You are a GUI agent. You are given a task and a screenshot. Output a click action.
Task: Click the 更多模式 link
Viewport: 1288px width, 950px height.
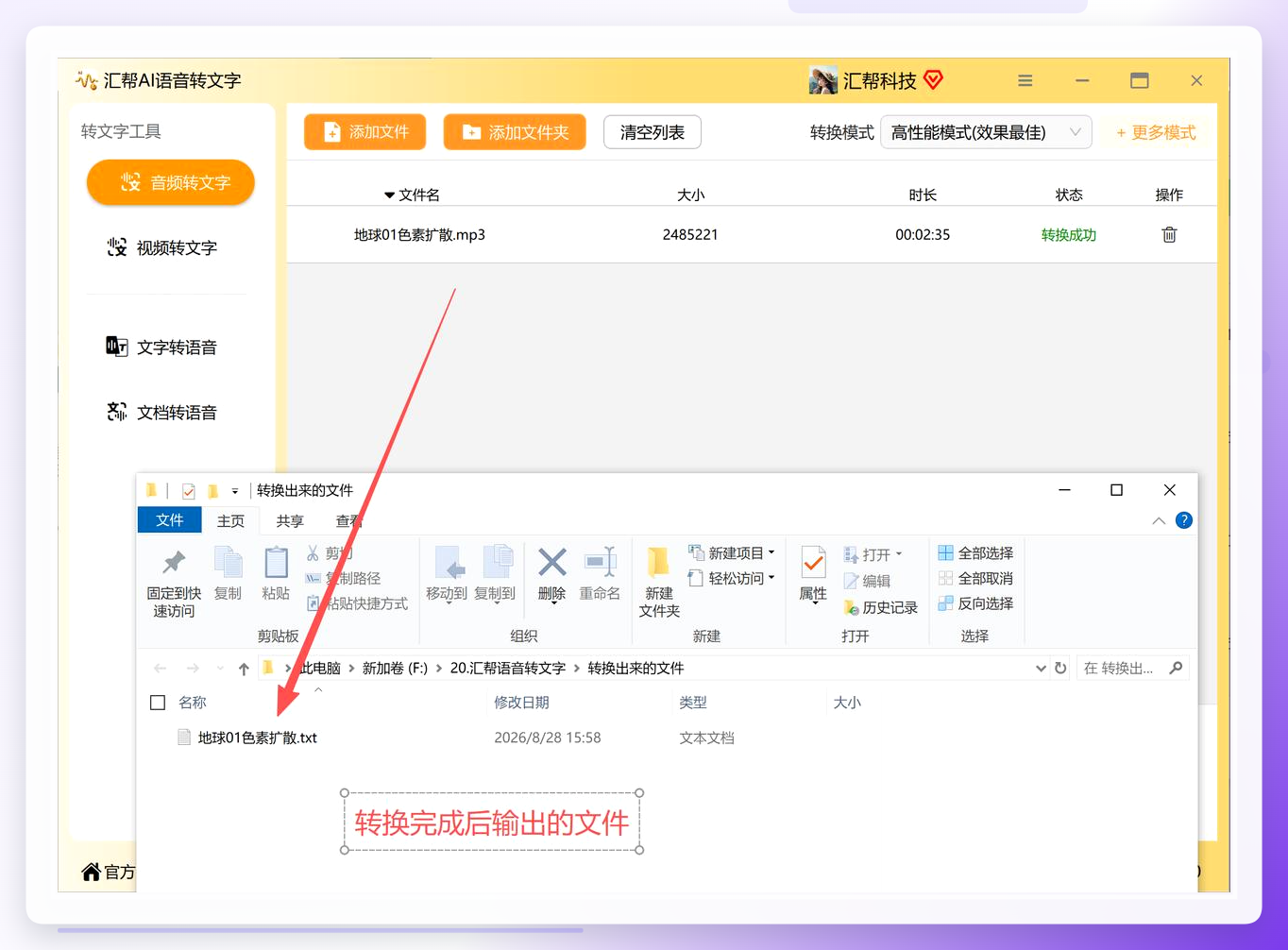pos(1156,132)
